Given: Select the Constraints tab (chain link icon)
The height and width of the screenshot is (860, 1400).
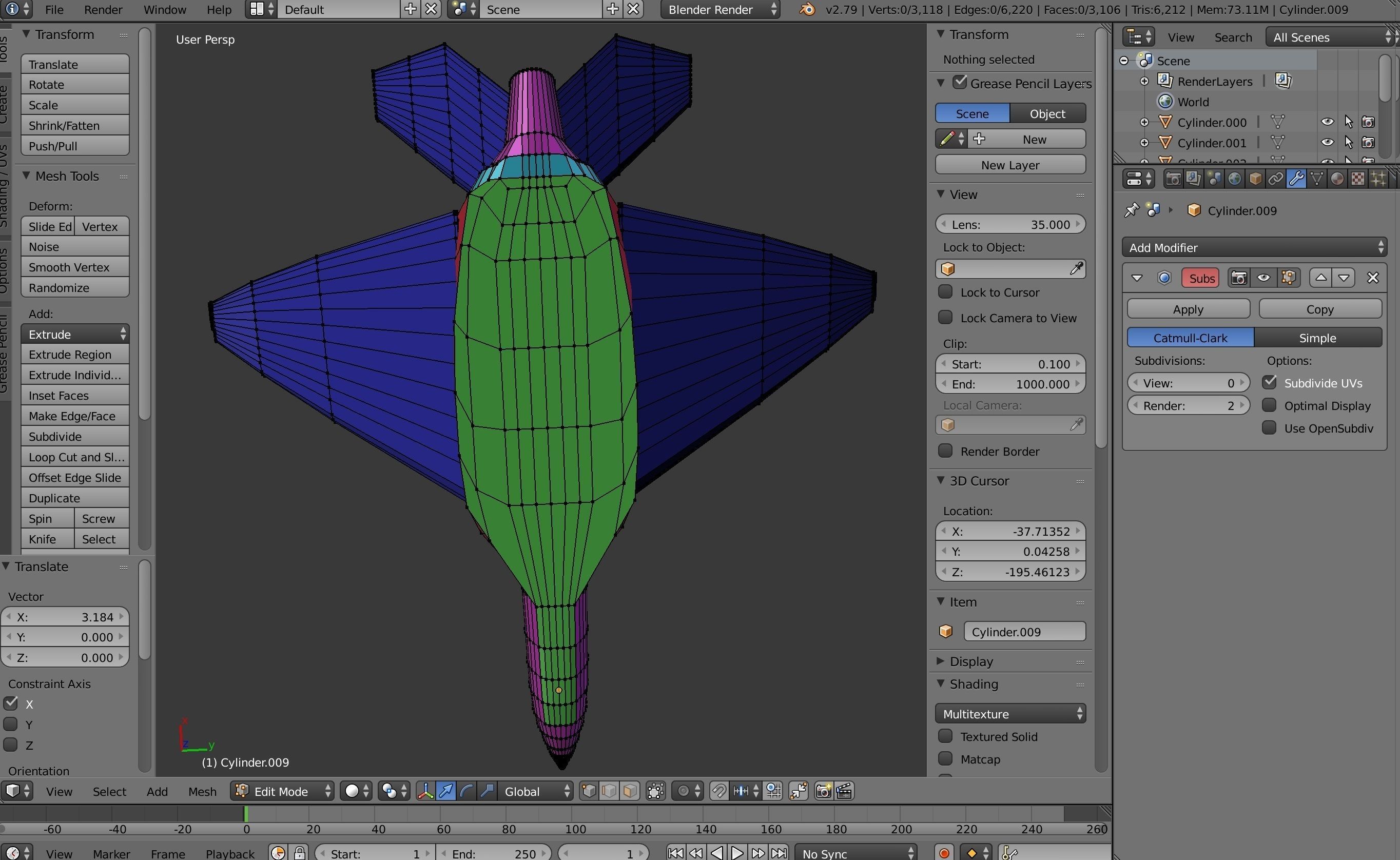Looking at the screenshot, I should pyautogui.click(x=1276, y=179).
